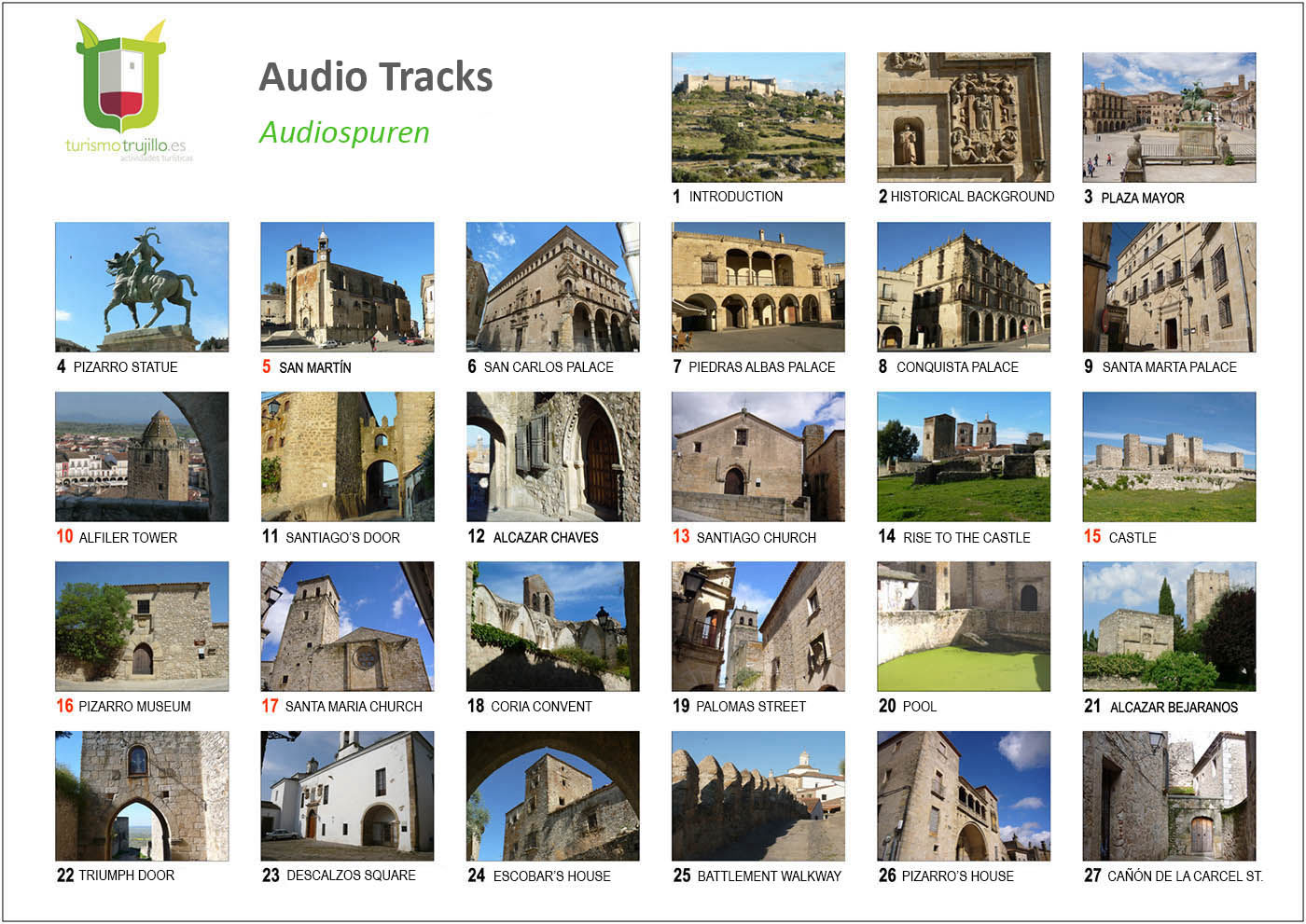Click the Cañón de la Carcel St. label
1306x924 pixels.
click(x=1185, y=876)
